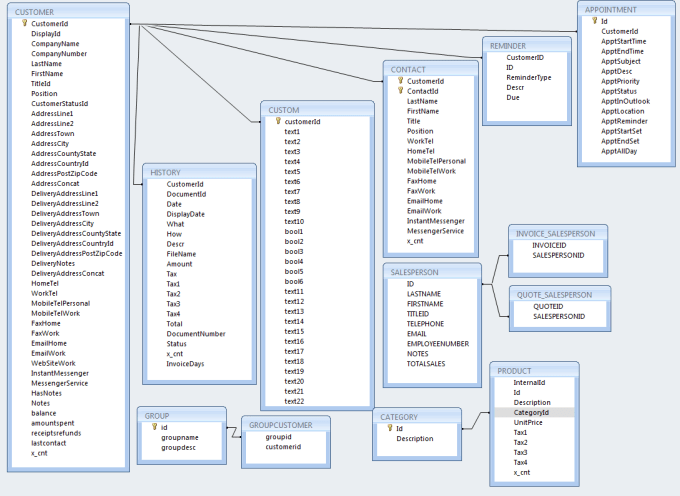Screen dimensions: 680x496
Task: Select the REMINDER table title bar
Action: tap(527, 46)
